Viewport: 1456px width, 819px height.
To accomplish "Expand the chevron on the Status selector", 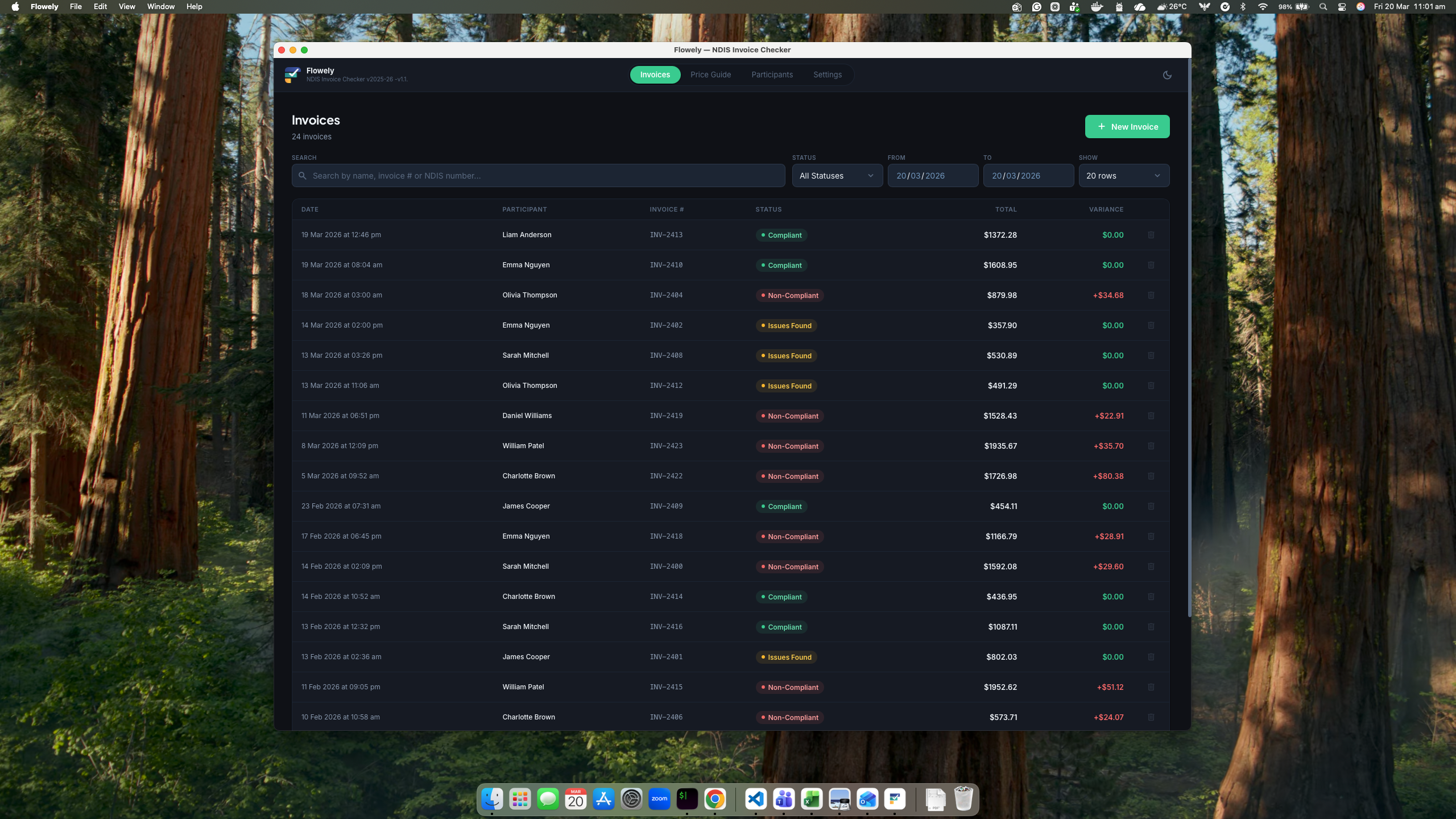I will [870, 175].
